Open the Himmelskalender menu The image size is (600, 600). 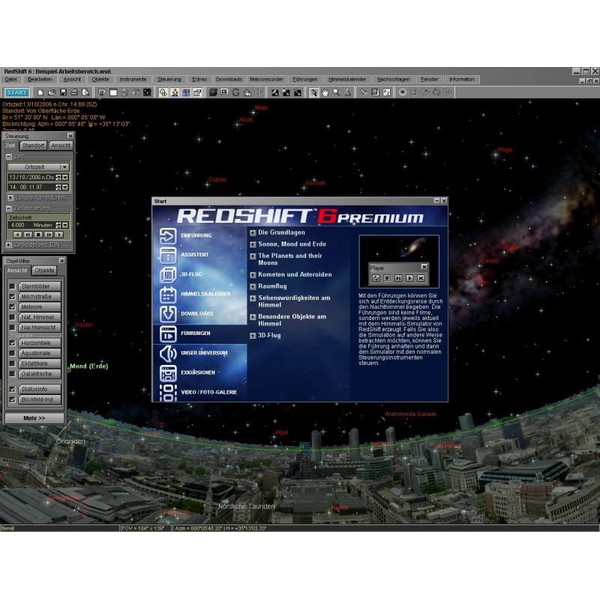(x=347, y=79)
